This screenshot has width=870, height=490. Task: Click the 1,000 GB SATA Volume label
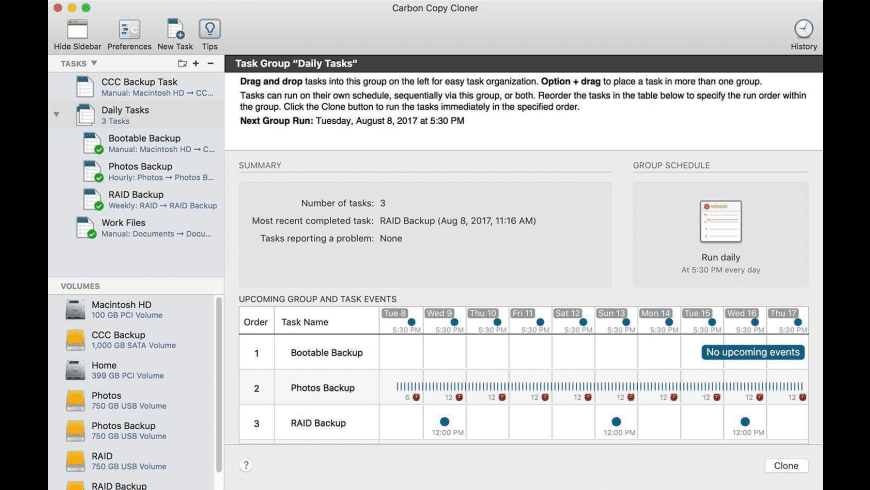[134, 345]
